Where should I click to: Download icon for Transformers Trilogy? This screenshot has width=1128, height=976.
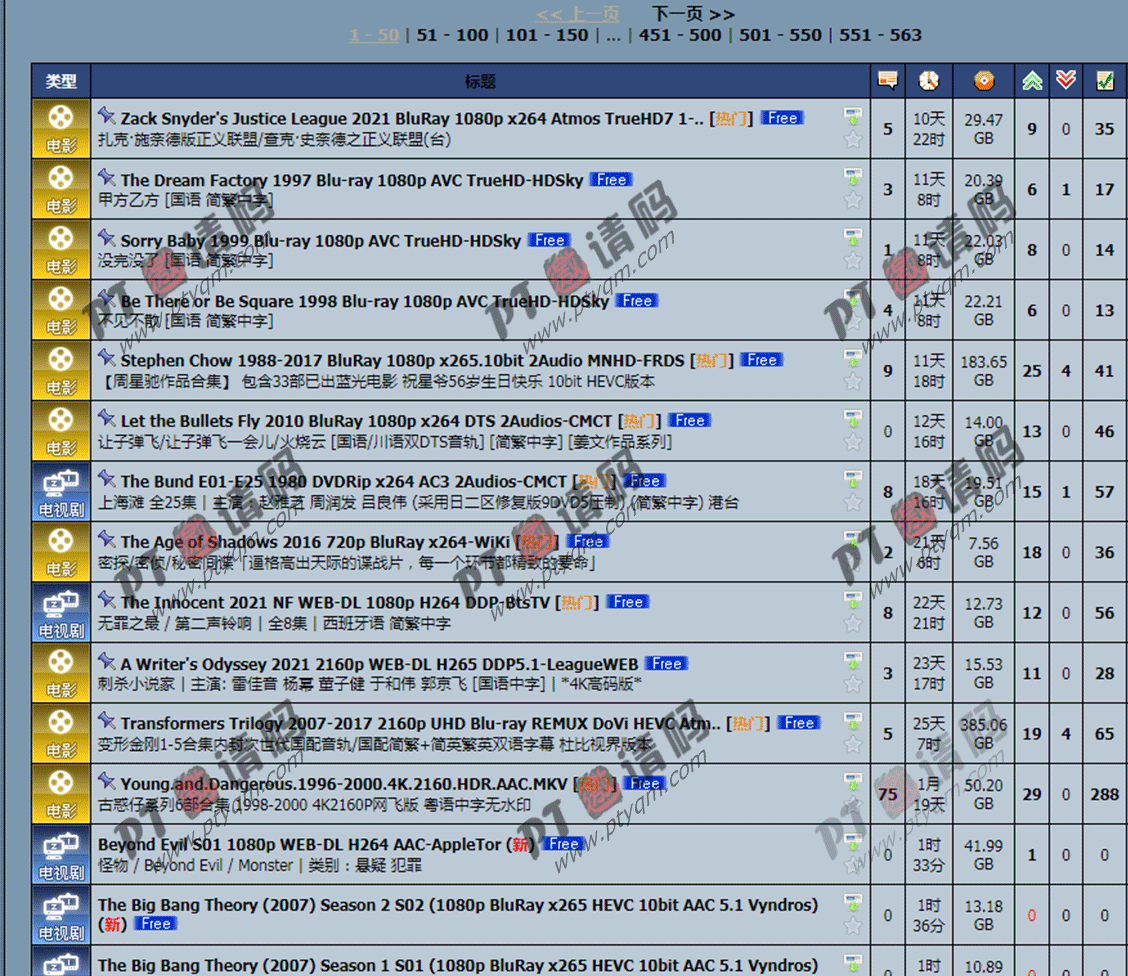pyautogui.click(x=853, y=719)
